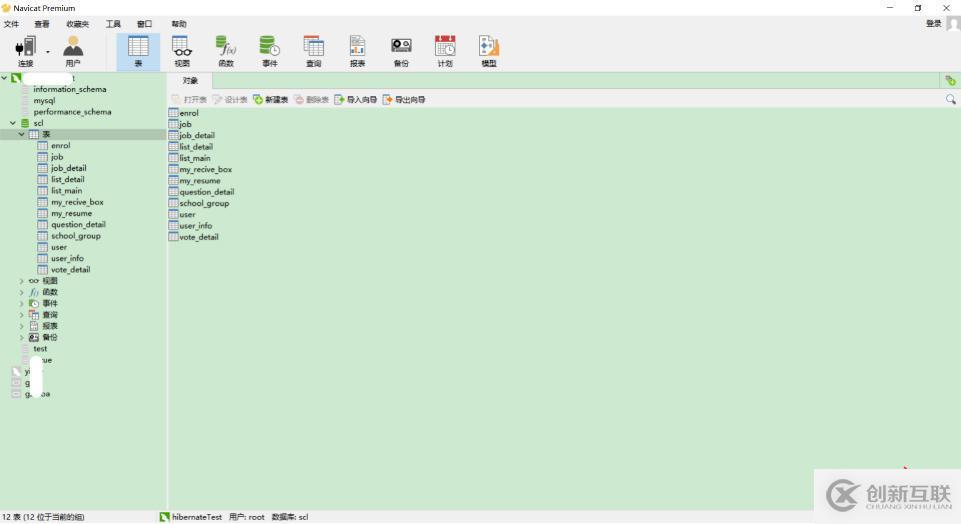Open the 用户 user management icon

tap(73, 51)
